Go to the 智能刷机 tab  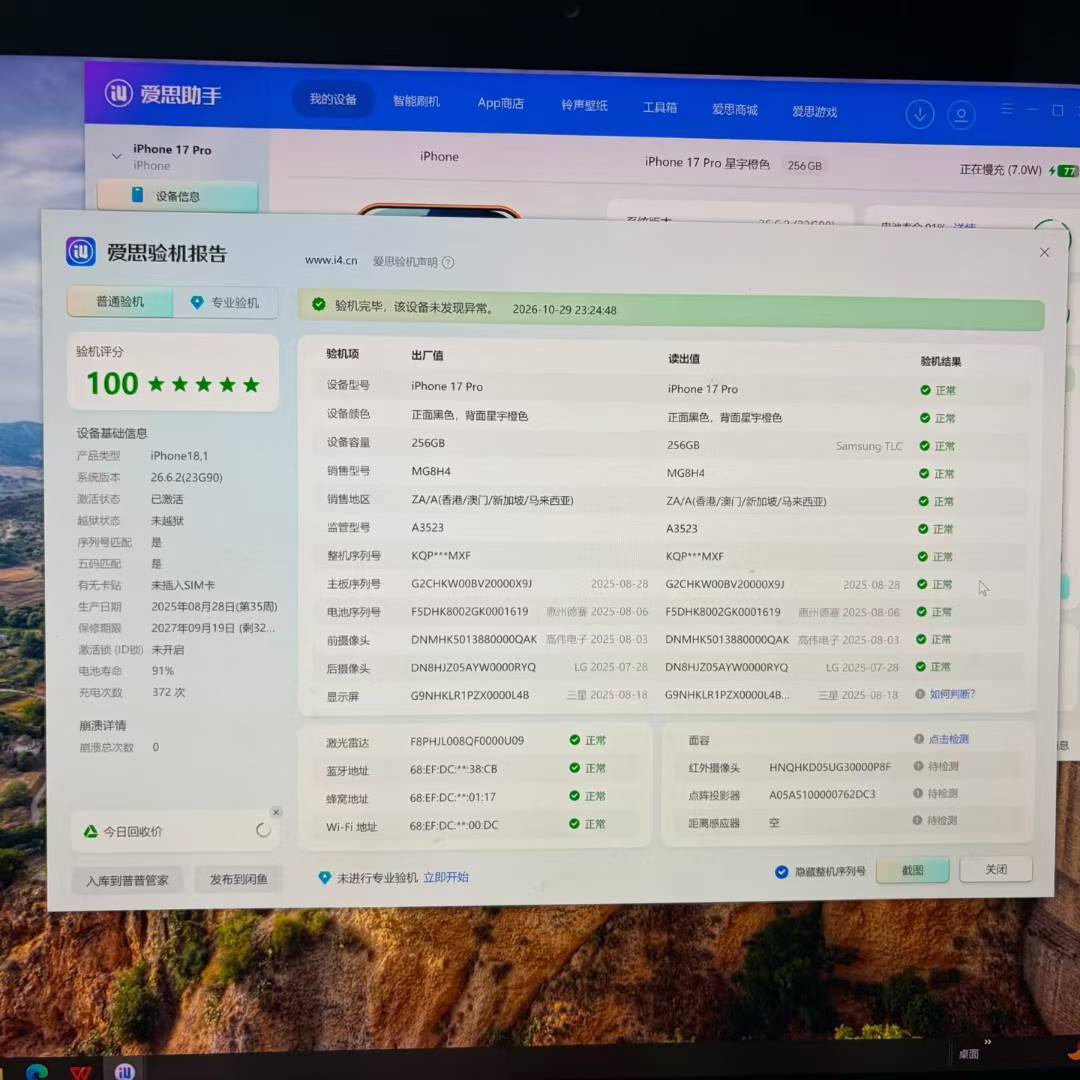click(x=416, y=101)
